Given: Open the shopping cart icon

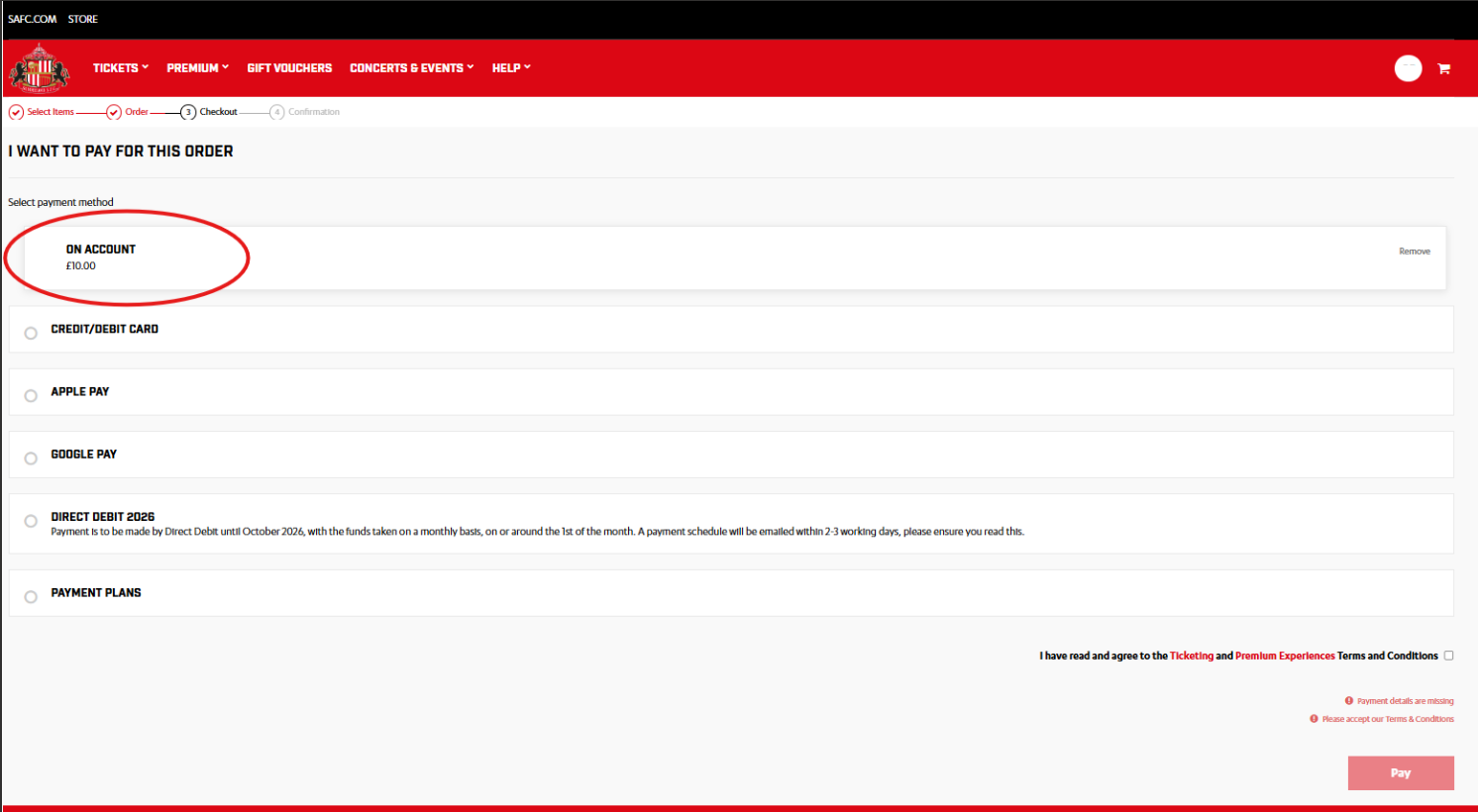Looking at the screenshot, I should [1443, 68].
